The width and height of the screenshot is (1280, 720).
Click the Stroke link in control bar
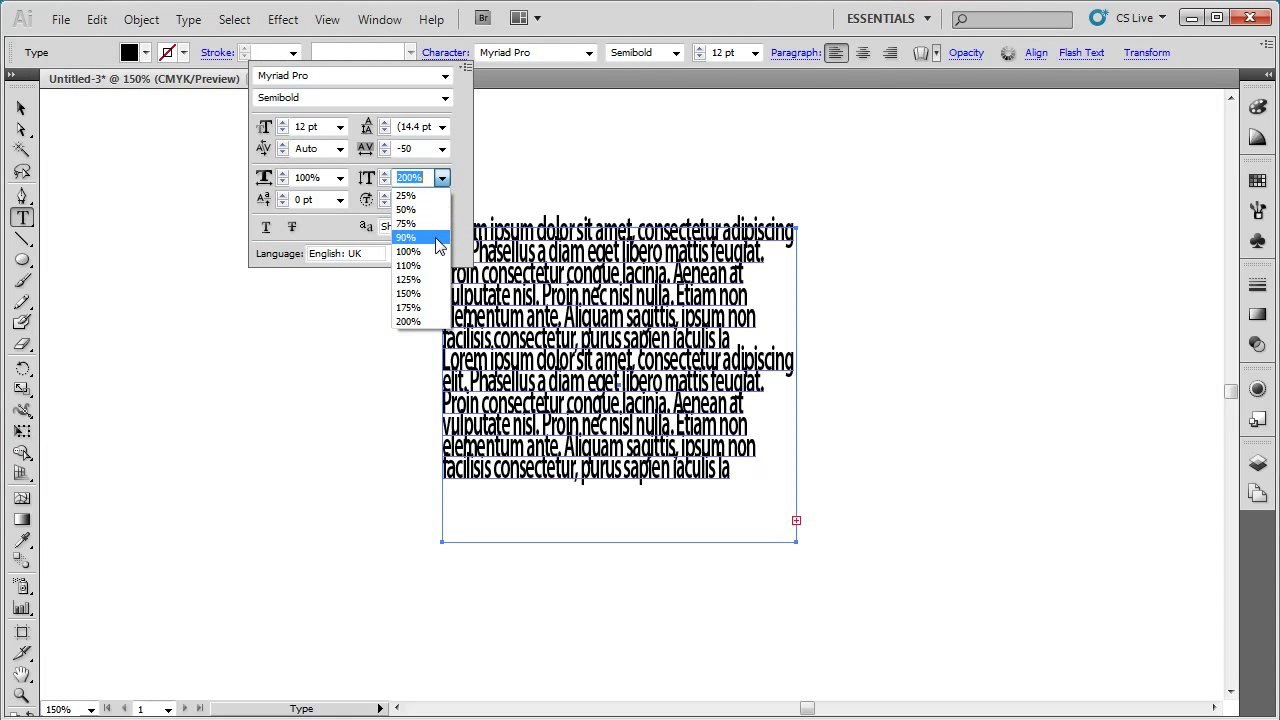point(217,53)
